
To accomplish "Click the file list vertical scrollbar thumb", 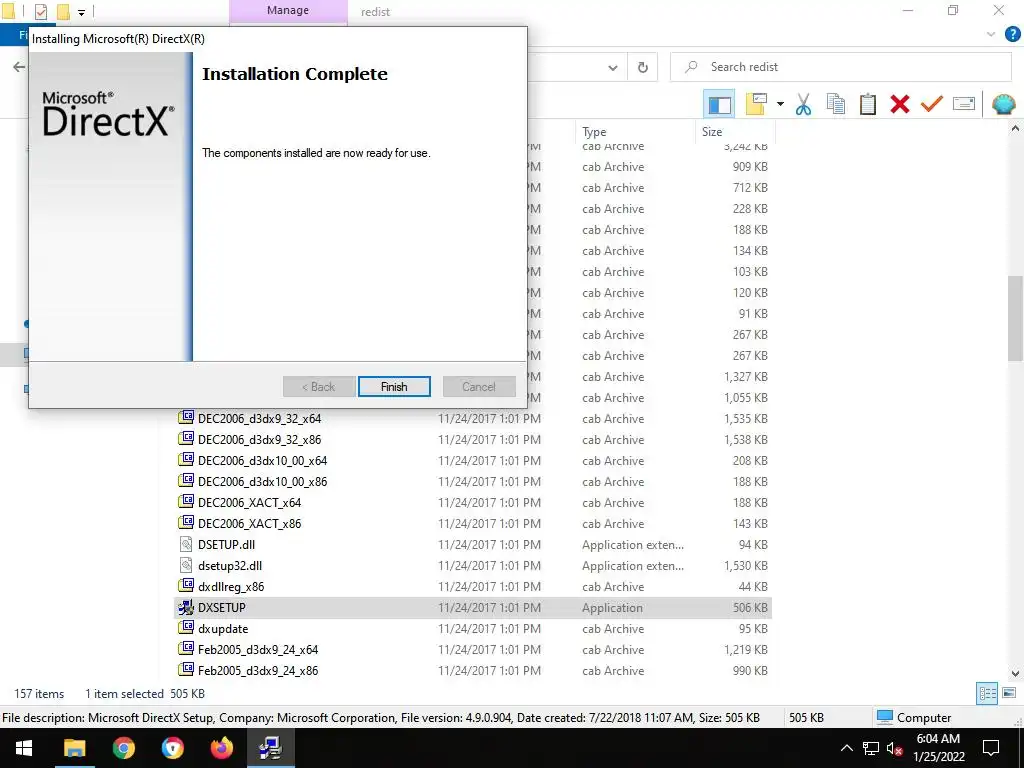I will point(1015,318).
